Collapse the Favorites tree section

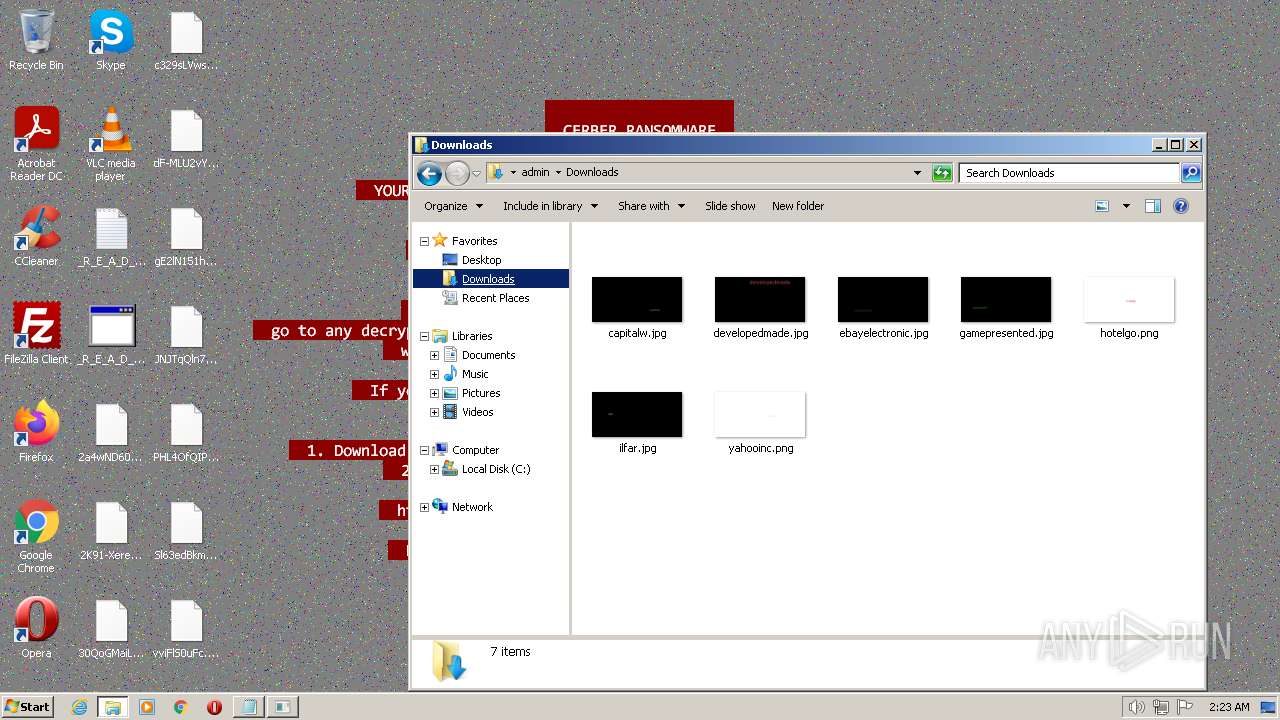(x=424, y=241)
